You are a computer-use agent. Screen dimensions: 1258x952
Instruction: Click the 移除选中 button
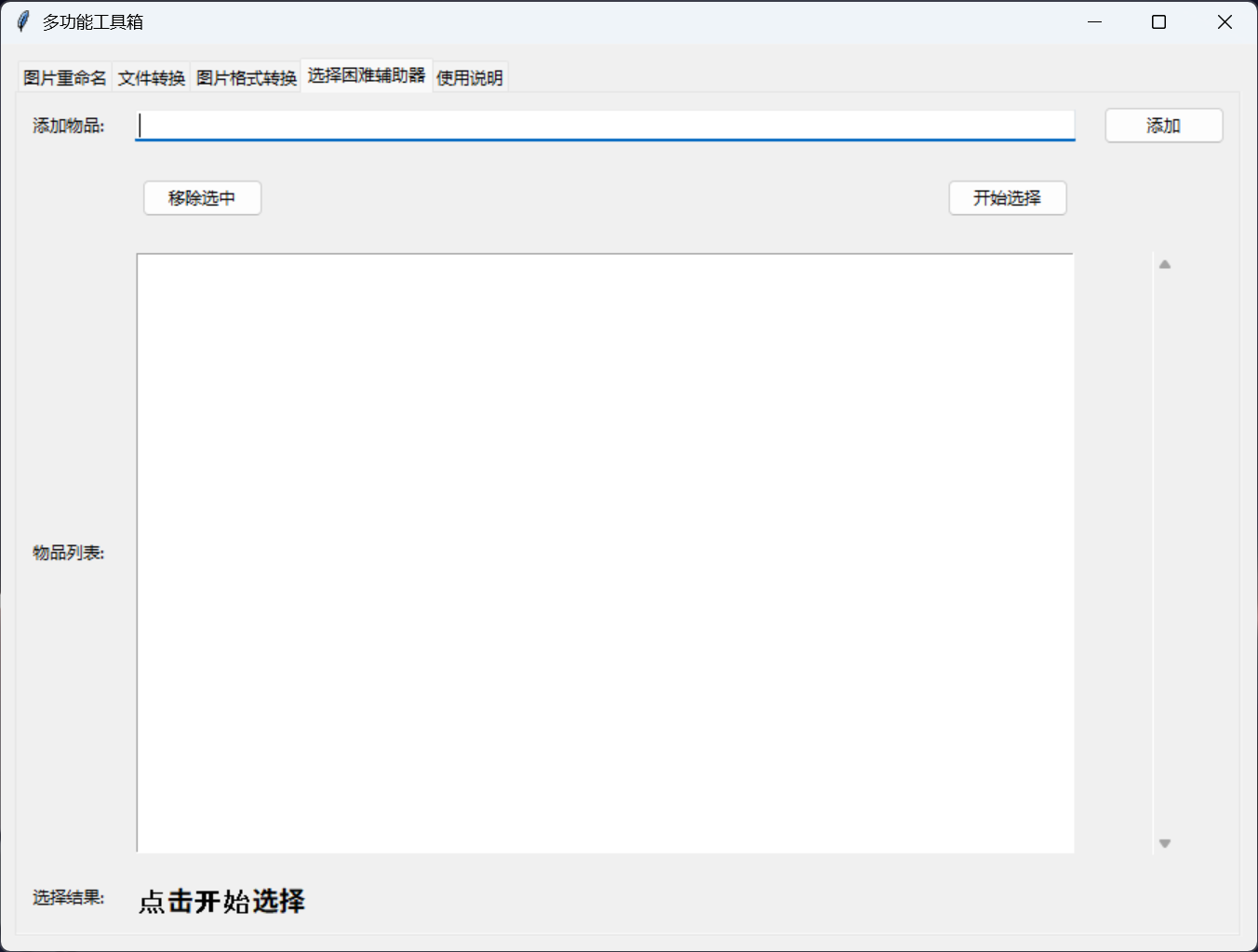click(x=202, y=198)
